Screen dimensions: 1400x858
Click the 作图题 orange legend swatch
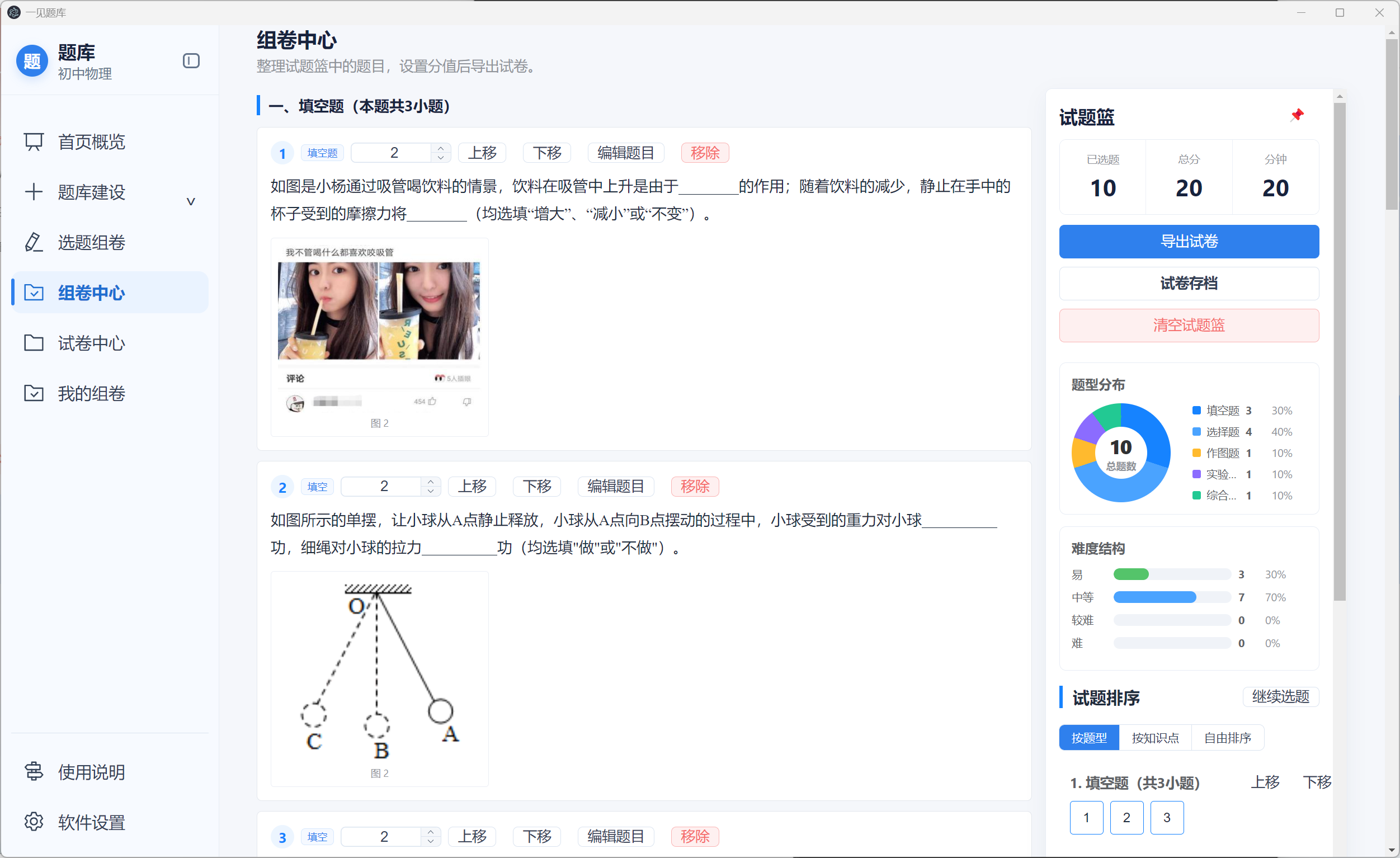[x=1196, y=453]
